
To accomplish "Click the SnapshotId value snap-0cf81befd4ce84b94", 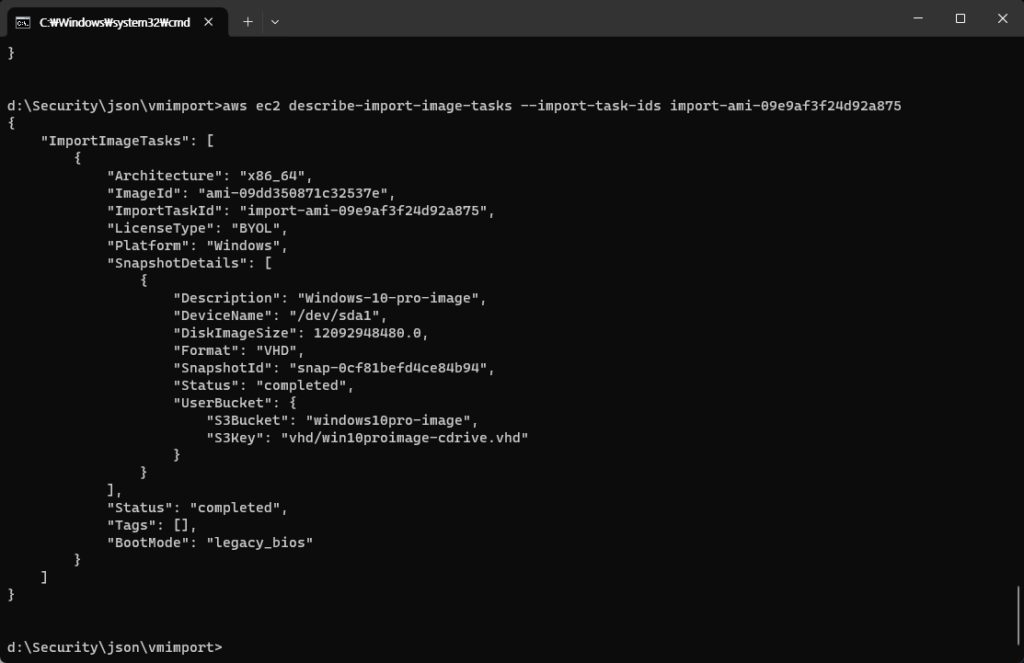I will point(389,368).
